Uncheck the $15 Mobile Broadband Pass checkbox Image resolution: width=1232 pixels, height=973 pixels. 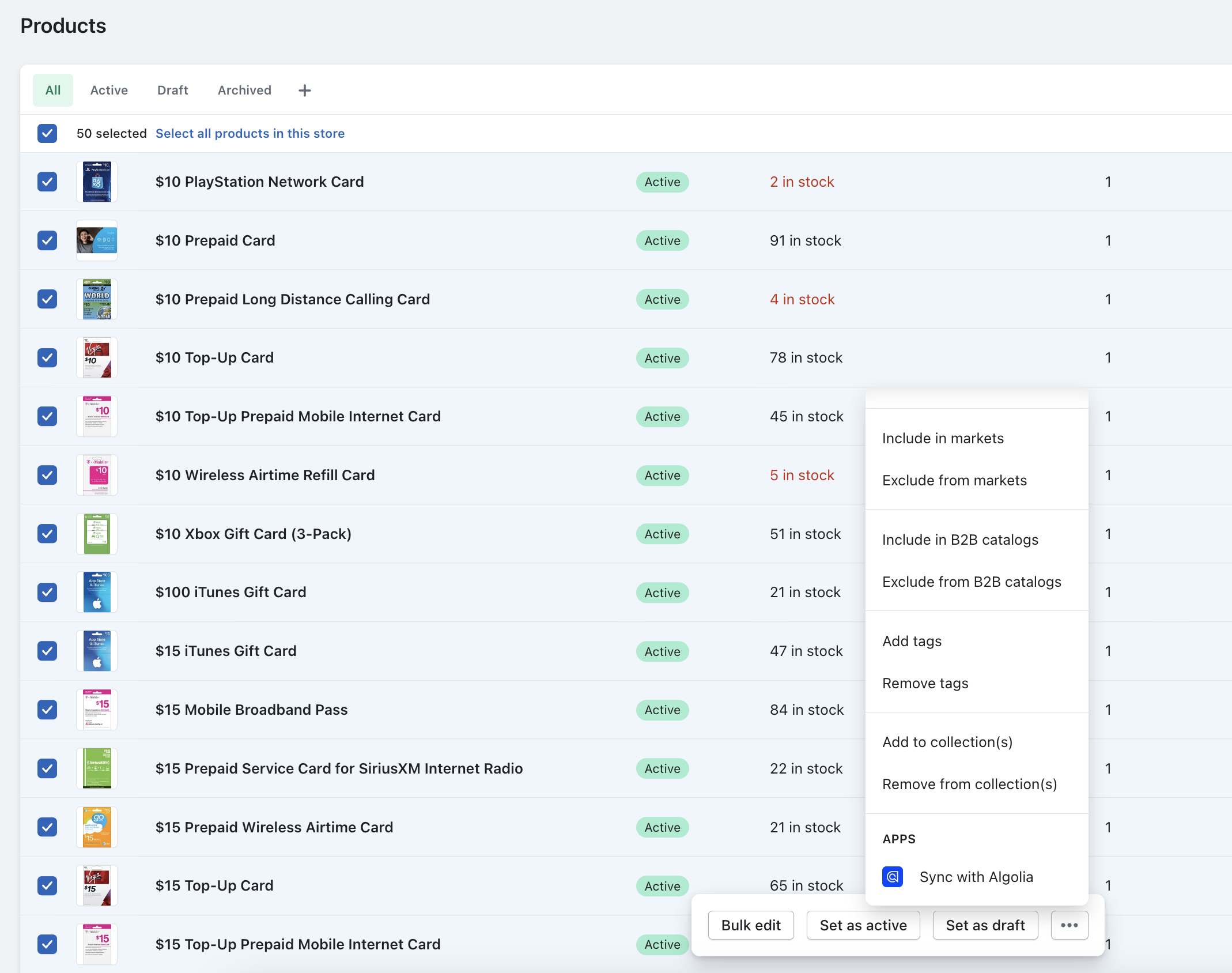click(47, 710)
